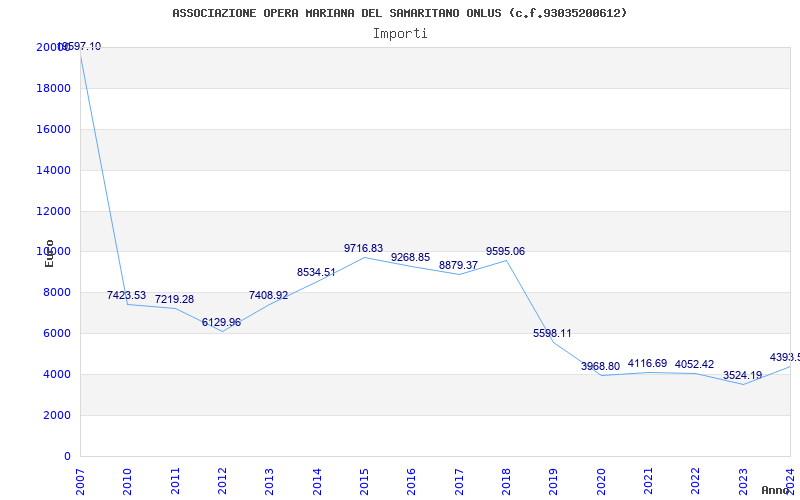This screenshot has width=800, height=500.
Task: Click the chart title ASSOCIAZIONE OPERA MARIANA DEL SAMARITANO
Action: coord(399,13)
